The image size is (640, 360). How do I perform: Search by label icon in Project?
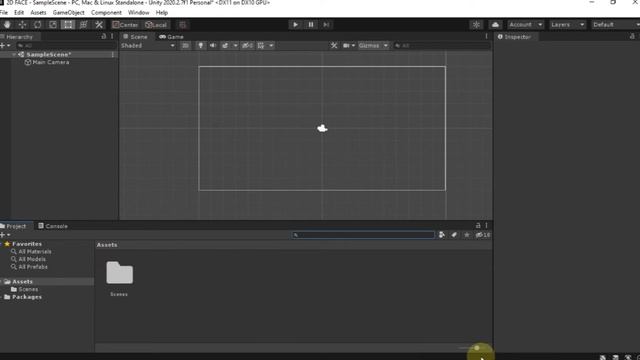coord(454,235)
